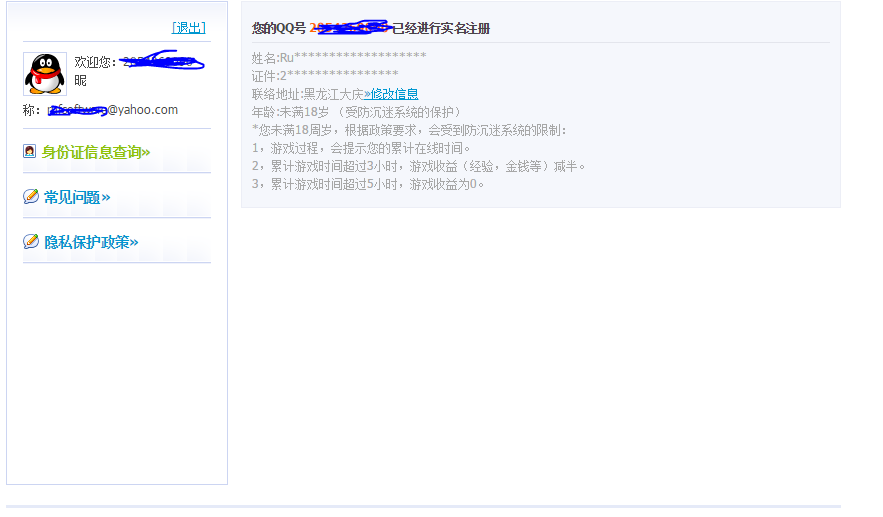Open the 常见问题 FAQ link
This screenshot has height=517, width=883.
[x=77, y=197]
